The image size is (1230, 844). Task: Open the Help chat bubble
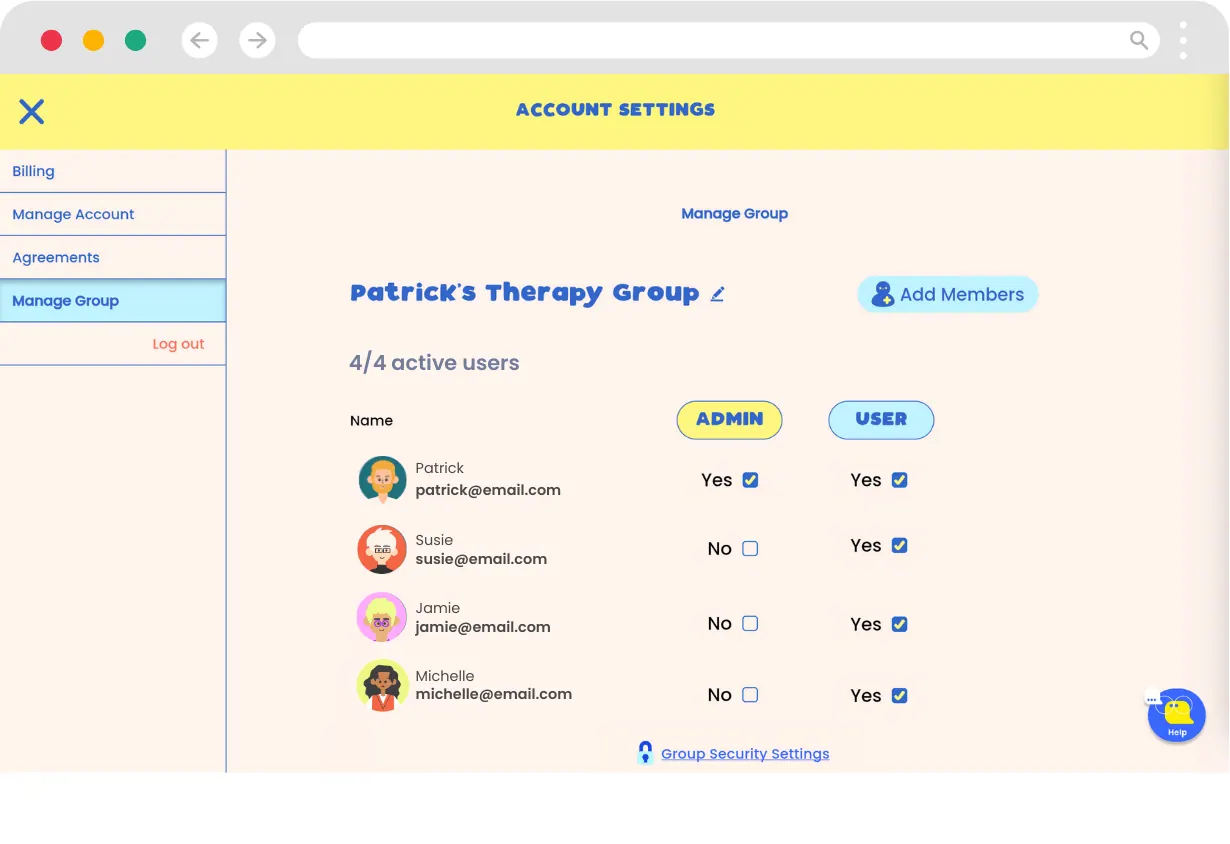(1177, 715)
